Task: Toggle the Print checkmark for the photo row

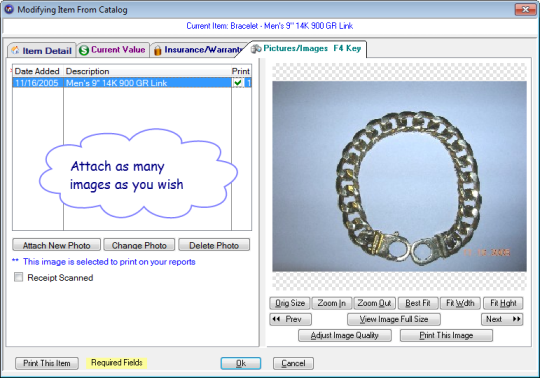Action: 238,83
